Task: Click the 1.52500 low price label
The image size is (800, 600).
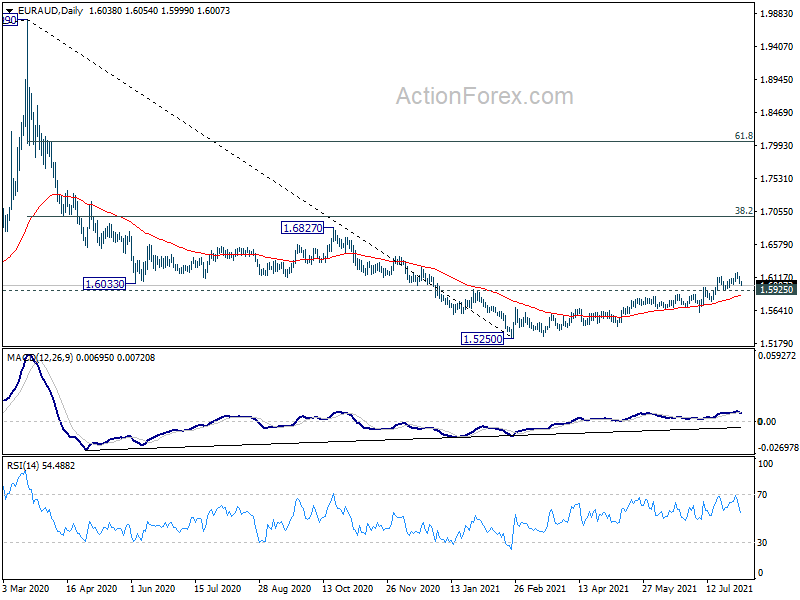Action: click(x=482, y=339)
